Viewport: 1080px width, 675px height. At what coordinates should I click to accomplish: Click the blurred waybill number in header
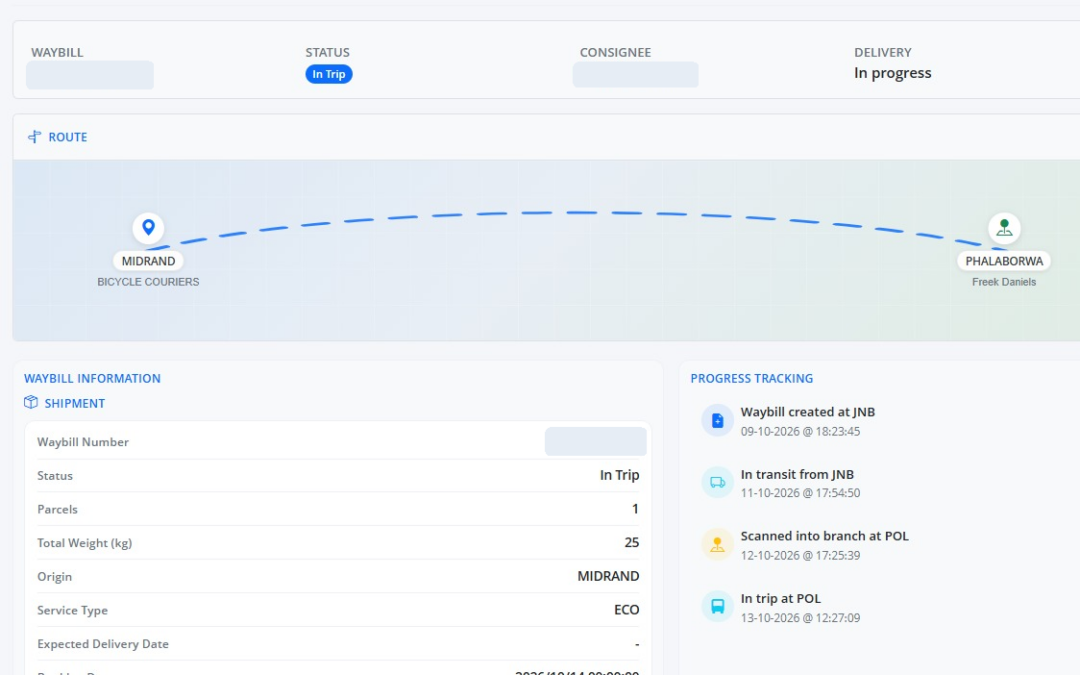[90, 75]
